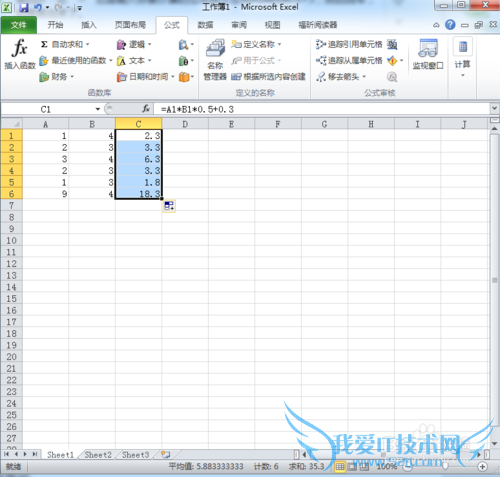The height and width of the screenshot is (477, 500).
Task: Open the Define Name dropdown arrow
Action: (x=279, y=44)
